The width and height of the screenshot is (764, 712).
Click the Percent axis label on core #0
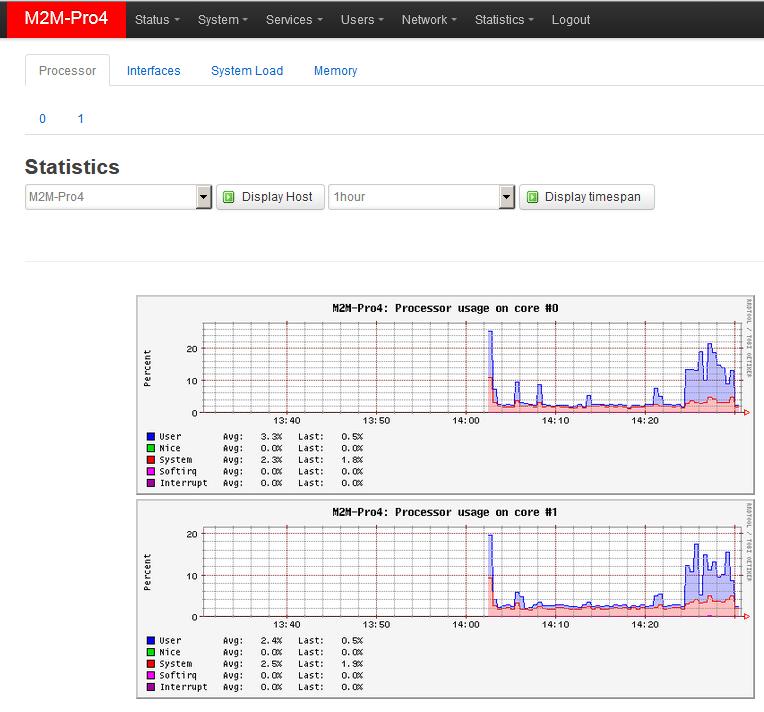pos(147,368)
